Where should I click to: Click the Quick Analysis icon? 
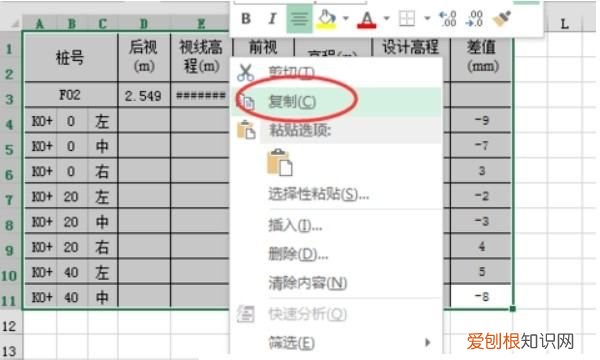245,314
